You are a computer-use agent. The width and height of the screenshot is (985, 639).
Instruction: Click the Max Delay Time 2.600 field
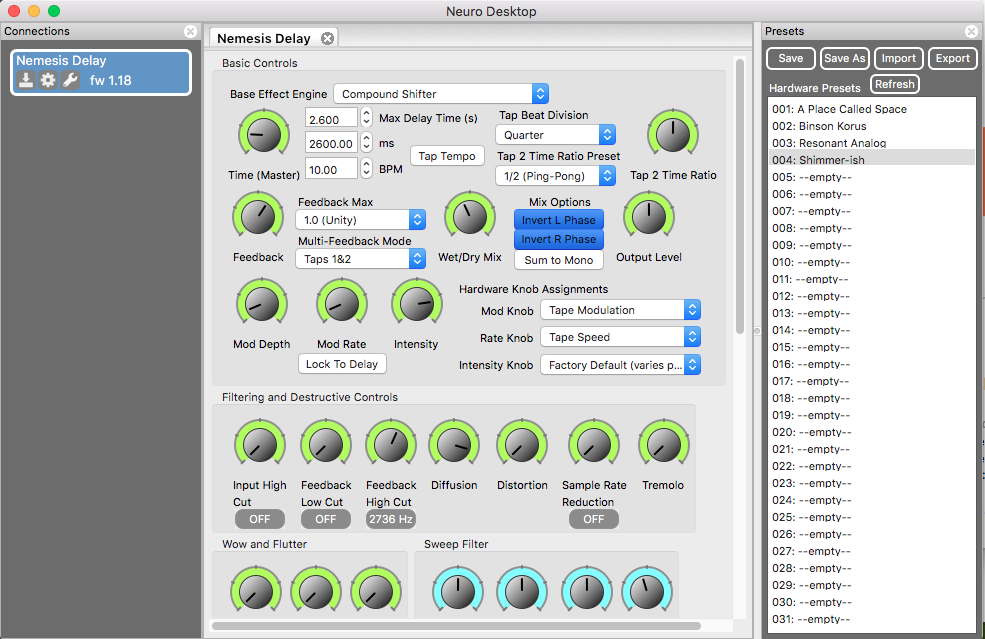pyautogui.click(x=332, y=119)
